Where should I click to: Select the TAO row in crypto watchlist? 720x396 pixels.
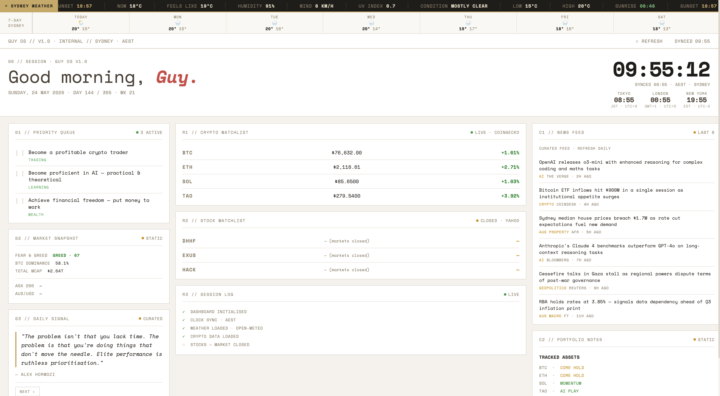351,196
